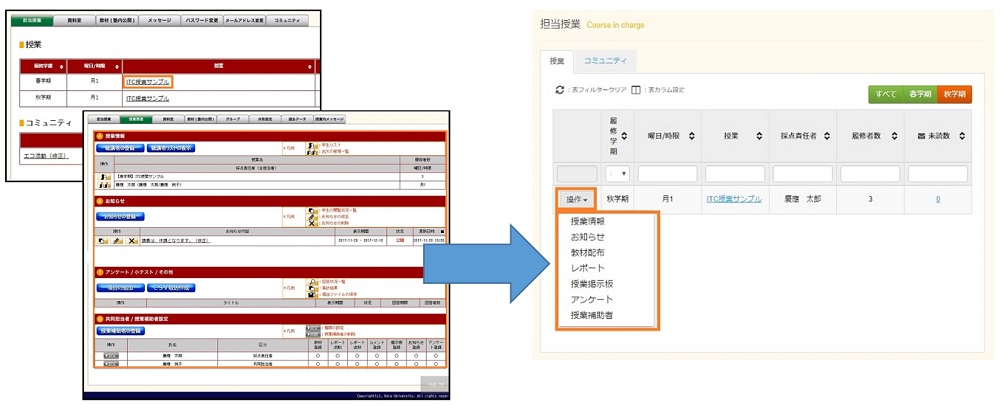This screenshot has width=1000, height=405.
Task: Show すべて semesters filter
Action: click(885, 94)
